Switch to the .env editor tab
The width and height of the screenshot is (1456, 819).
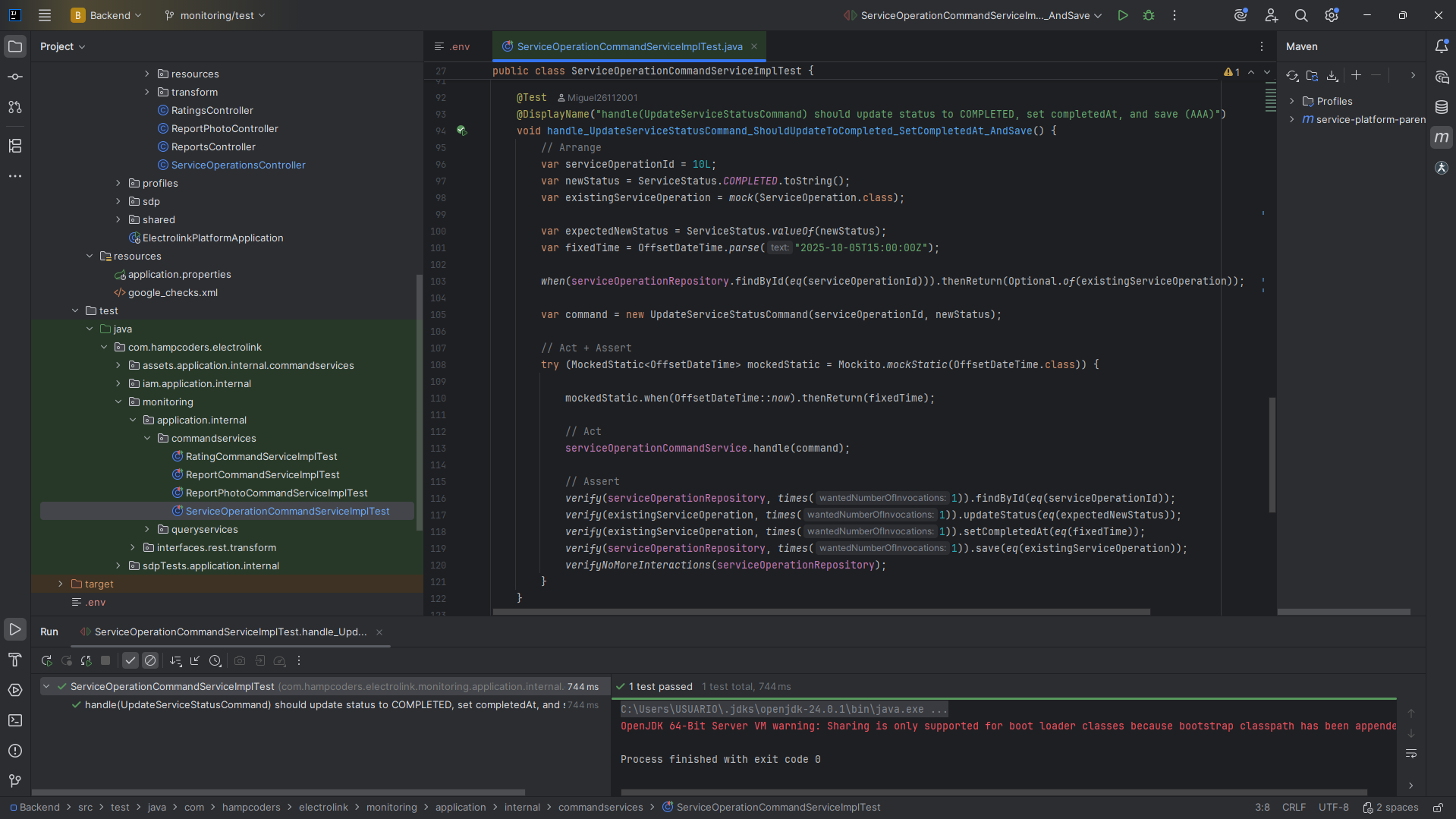tap(452, 46)
